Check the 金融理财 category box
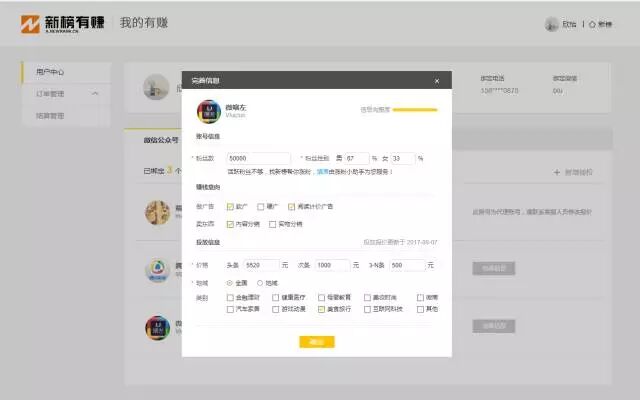640x400 pixels. click(x=230, y=297)
